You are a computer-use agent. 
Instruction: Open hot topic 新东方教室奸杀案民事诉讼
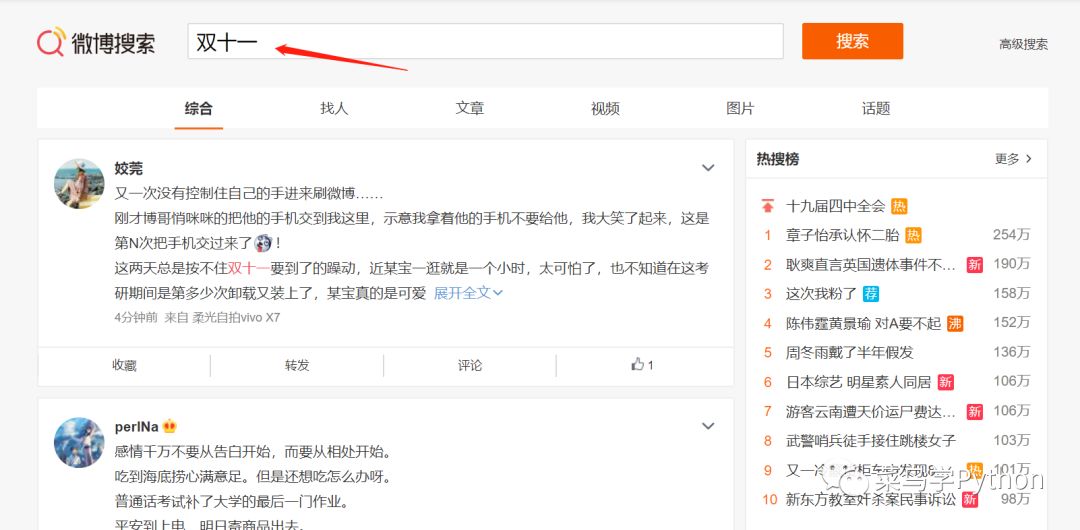871,500
